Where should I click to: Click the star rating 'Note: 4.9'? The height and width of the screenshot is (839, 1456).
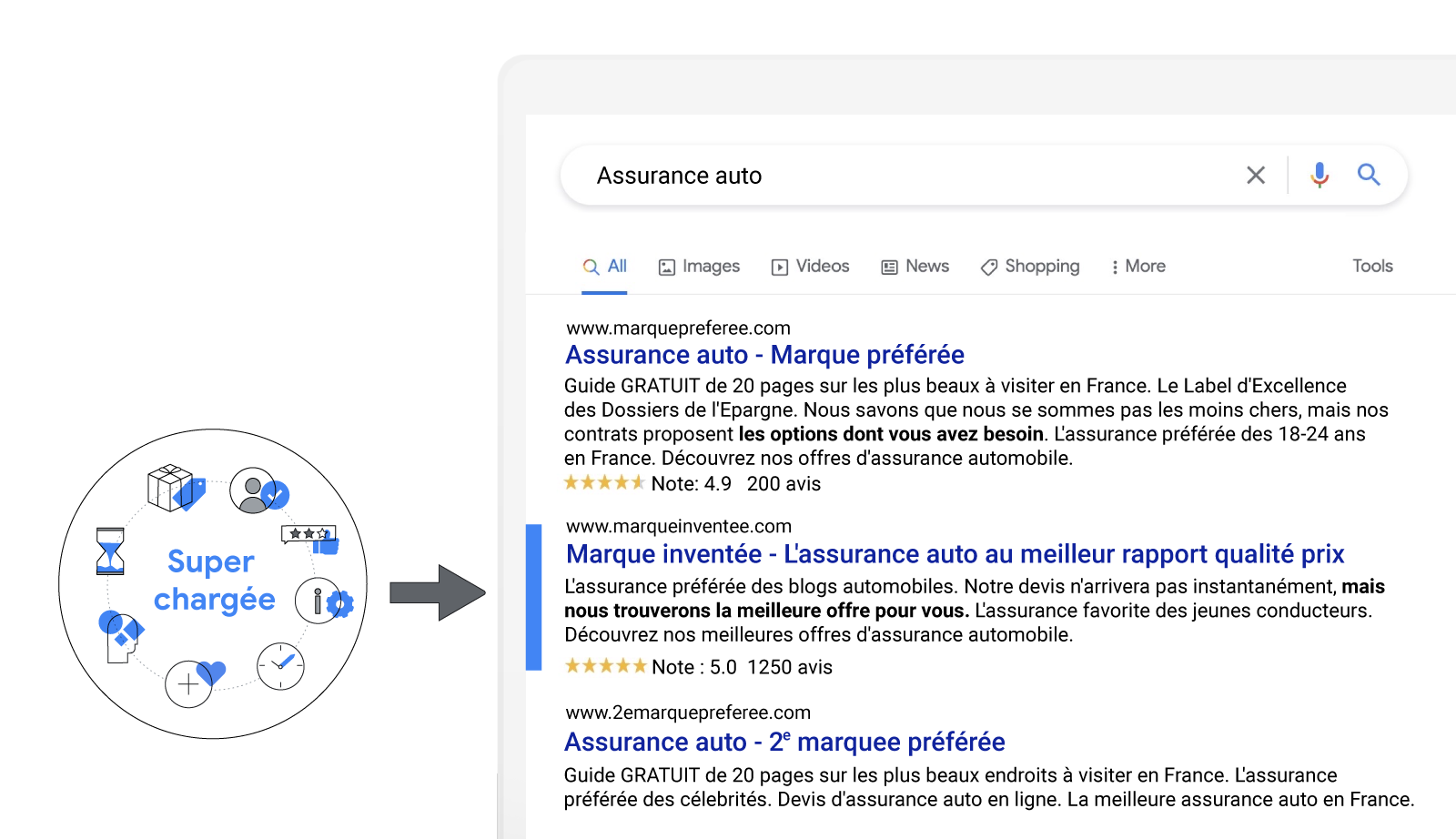(604, 483)
